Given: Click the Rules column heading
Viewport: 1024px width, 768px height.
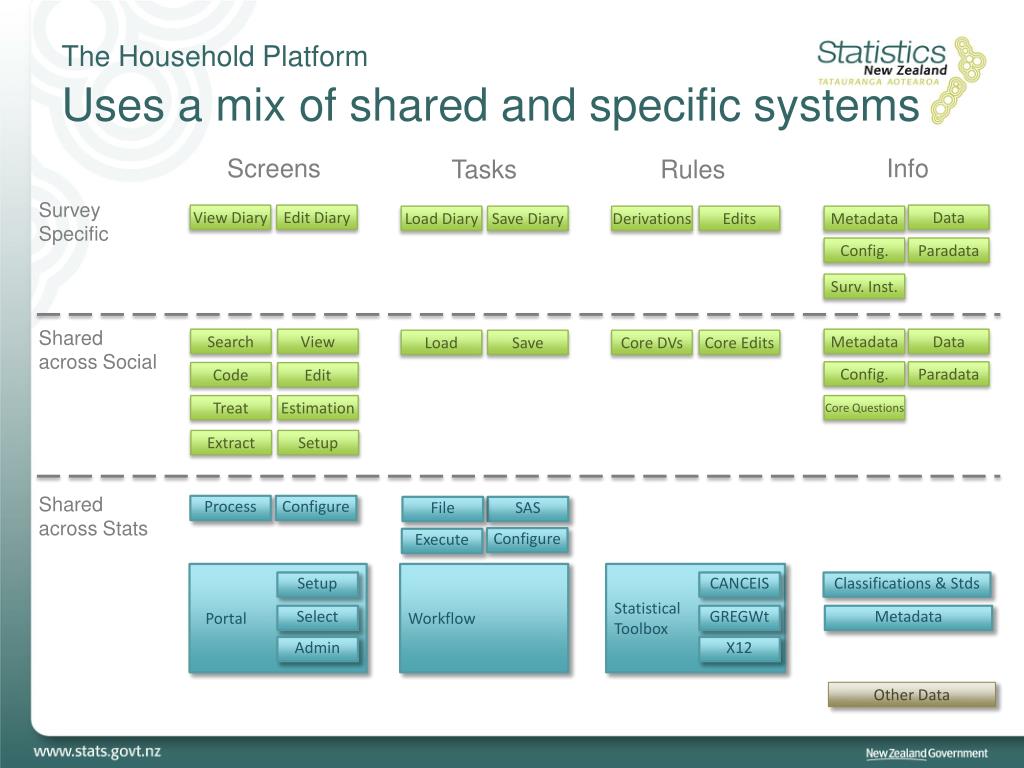Looking at the screenshot, I should [x=693, y=170].
